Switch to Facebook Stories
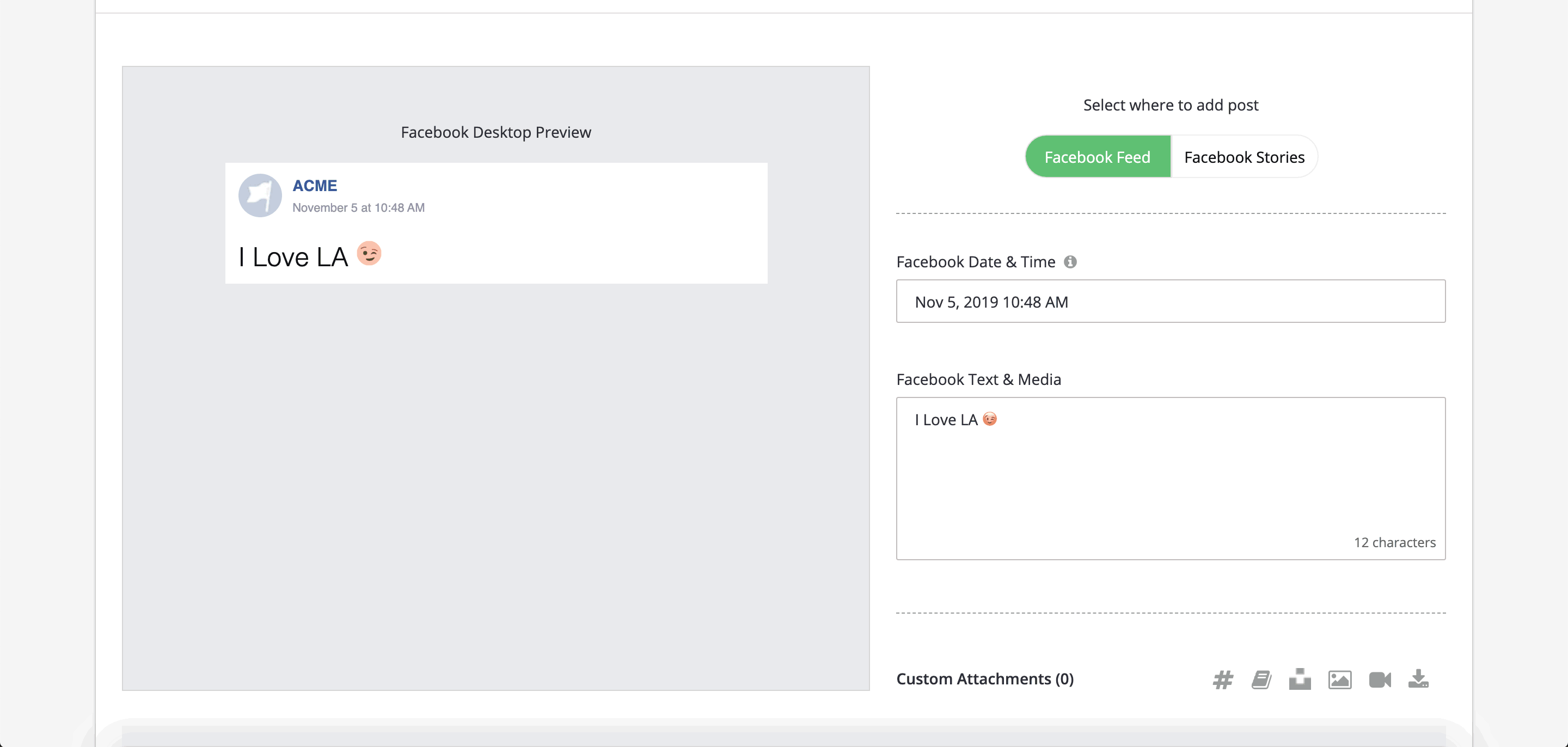This screenshot has height=747, width=1568. click(x=1244, y=156)
